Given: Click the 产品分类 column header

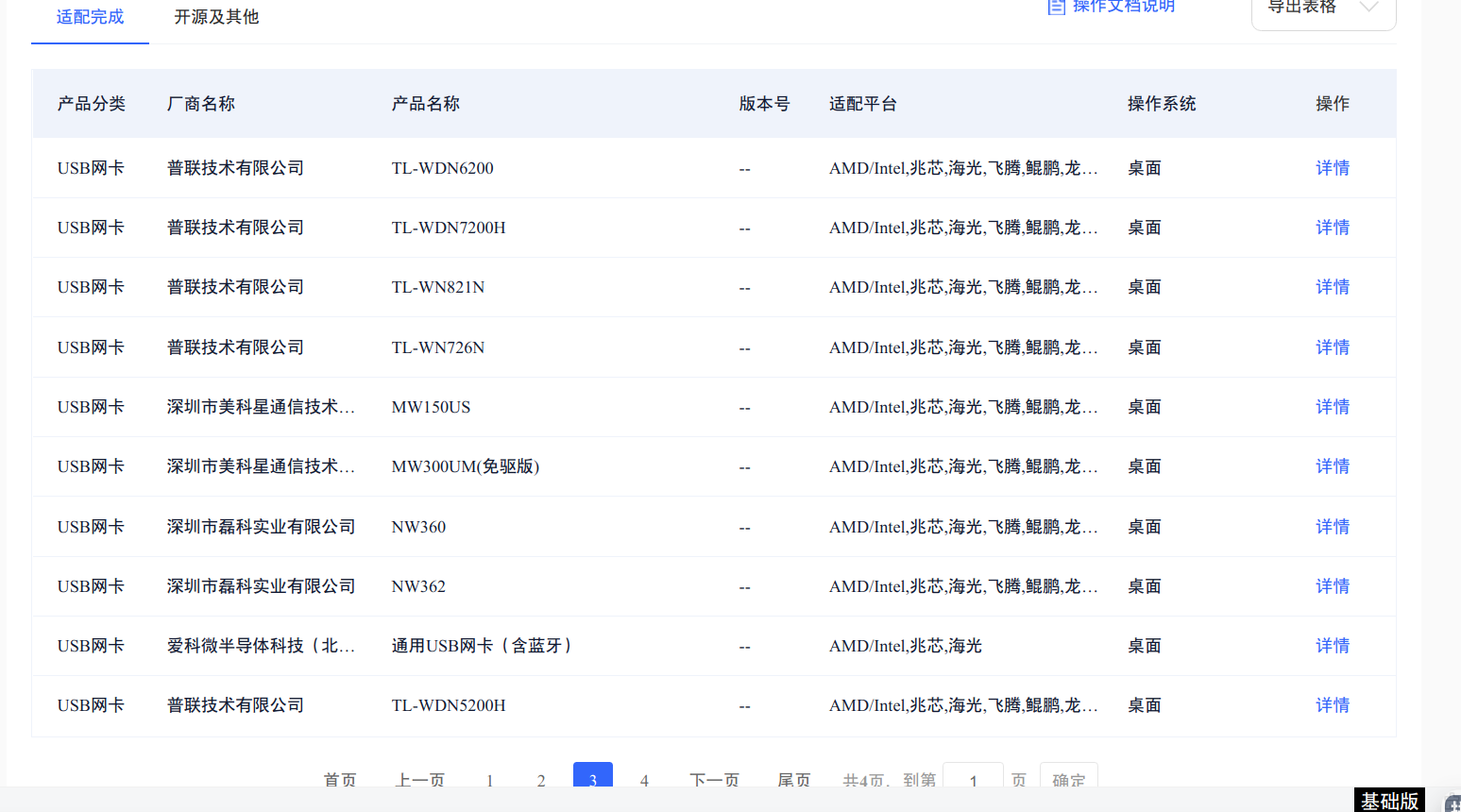Looking at the screenshot, I should point(92,104).
